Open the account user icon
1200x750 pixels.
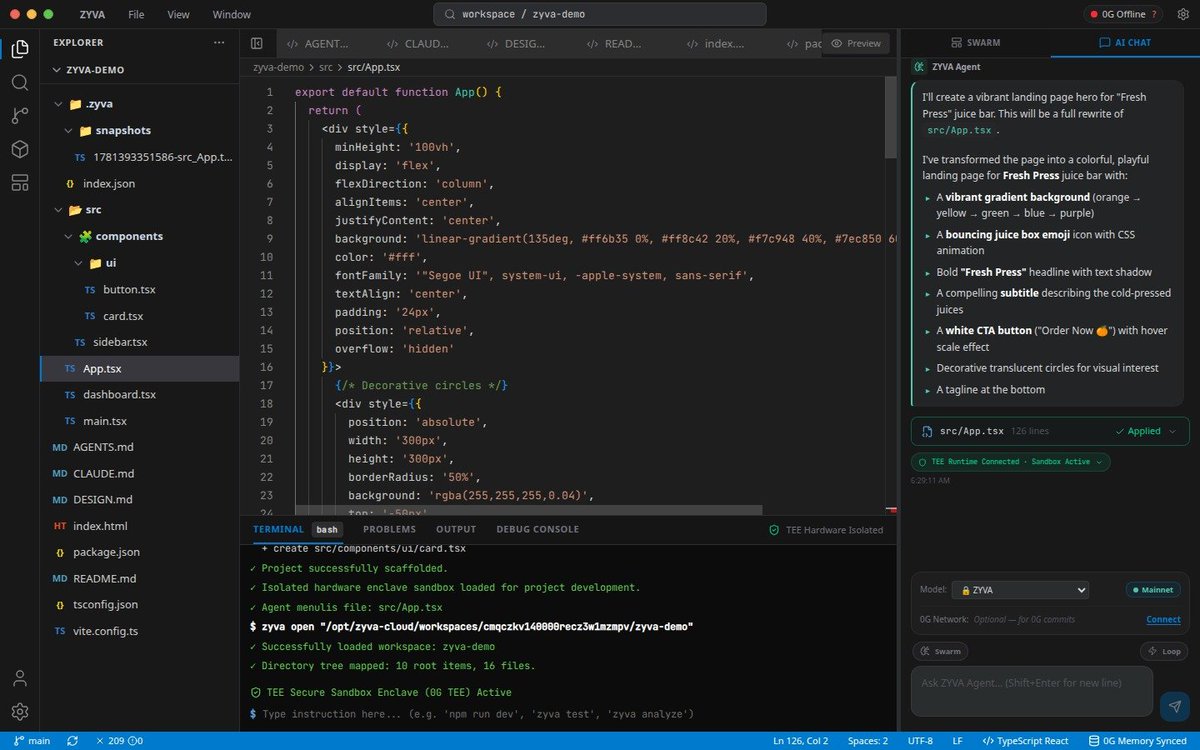tap(20, 679)
